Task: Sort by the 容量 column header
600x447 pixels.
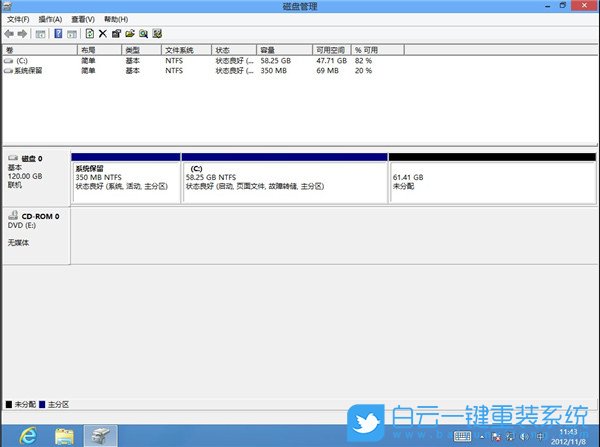Action: click(x=268, y=50)
